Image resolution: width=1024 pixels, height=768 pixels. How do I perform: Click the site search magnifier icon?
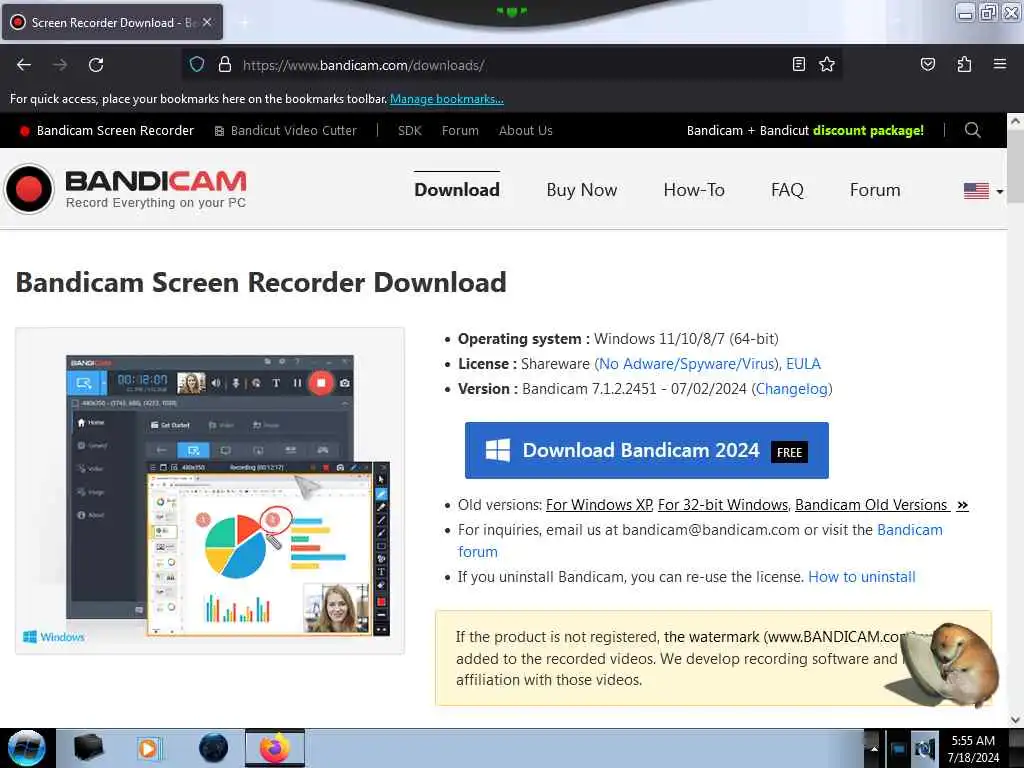(x=972, y=130)
